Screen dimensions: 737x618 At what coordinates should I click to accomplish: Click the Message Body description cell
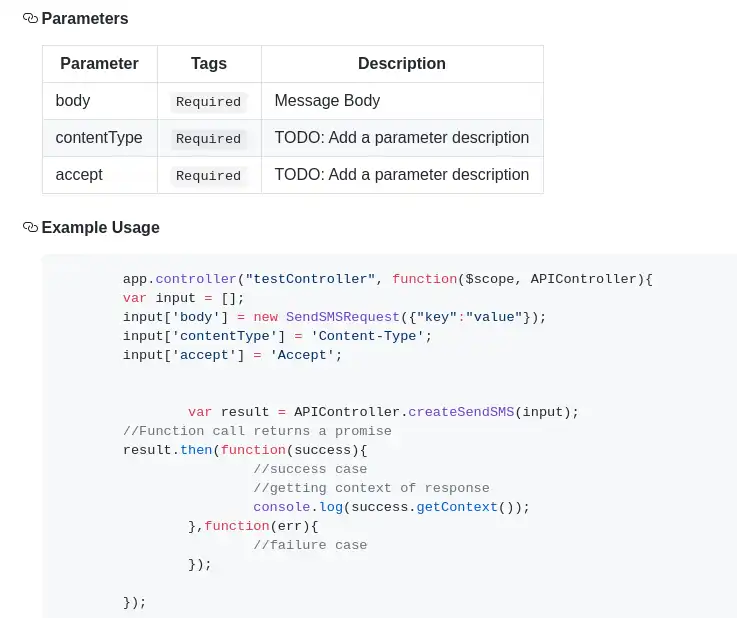click(x=327, y=100)
